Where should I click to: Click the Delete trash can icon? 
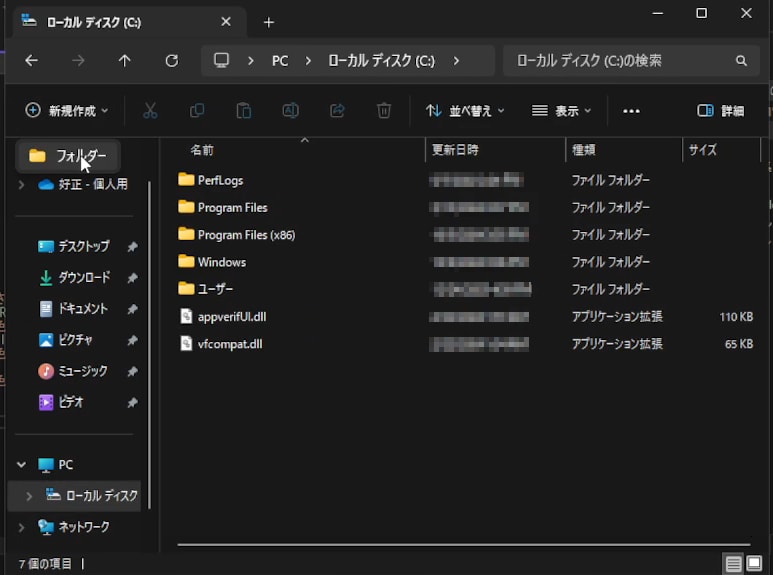[x=384, y=110]
